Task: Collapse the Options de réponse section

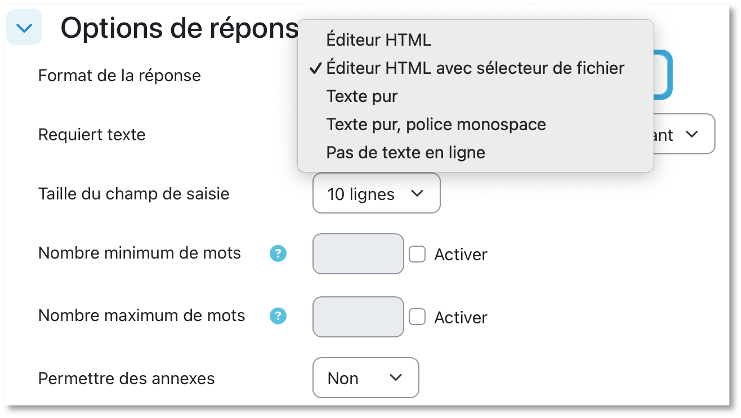Action: (26, 29)
